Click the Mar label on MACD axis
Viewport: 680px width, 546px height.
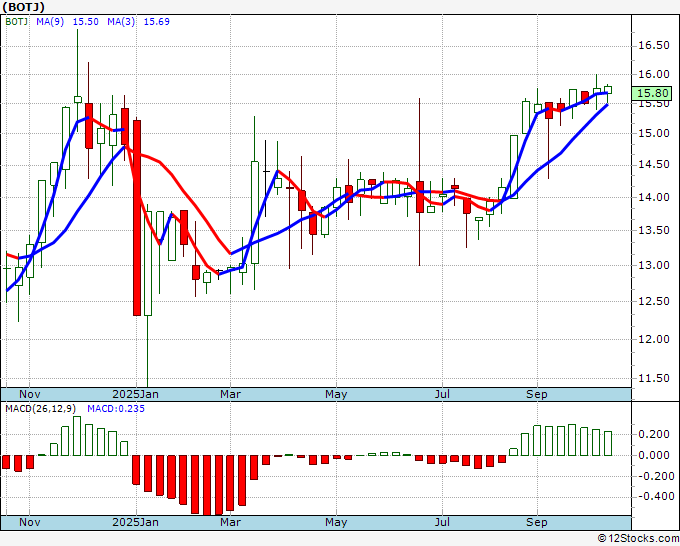click(x=230, y=522)
